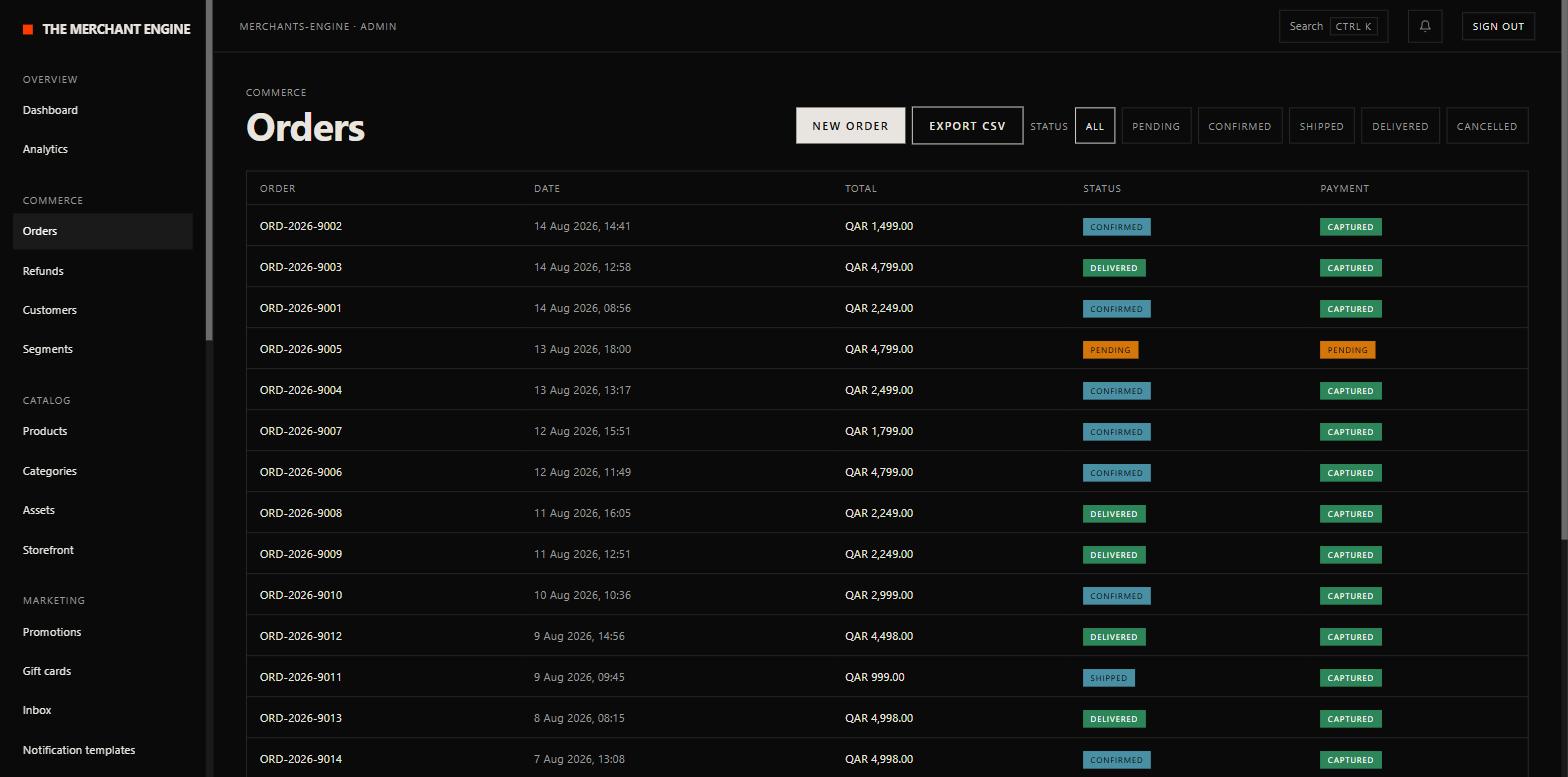Open the Customers page
This screenshot has width=1568, height=777.
102,310
